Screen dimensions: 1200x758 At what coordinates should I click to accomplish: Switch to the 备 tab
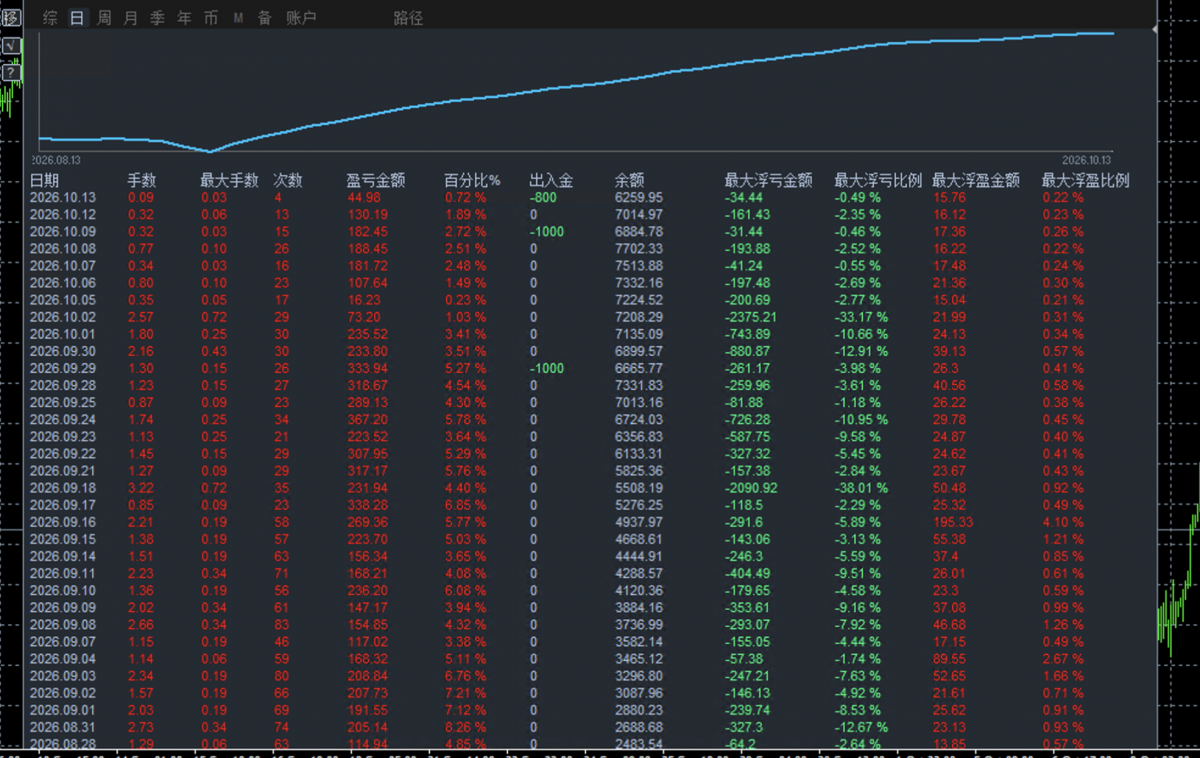264,18
